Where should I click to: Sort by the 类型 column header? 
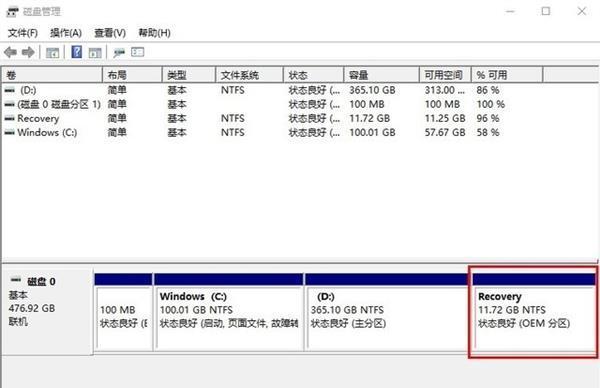point(189,75)
